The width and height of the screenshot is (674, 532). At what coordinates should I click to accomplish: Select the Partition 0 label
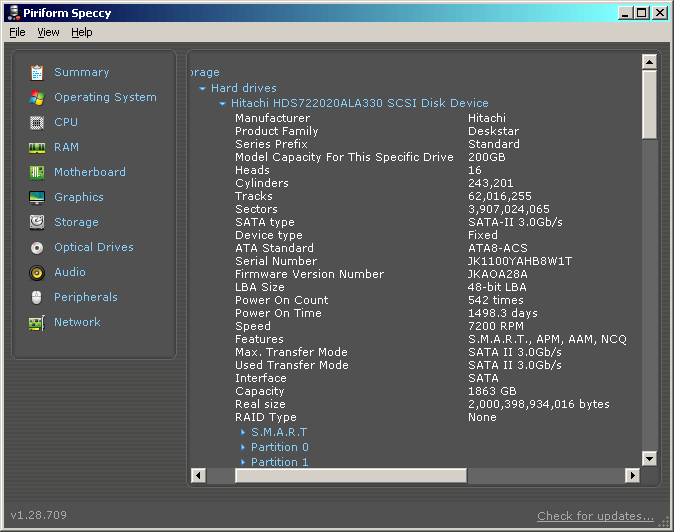click(280, 447)
